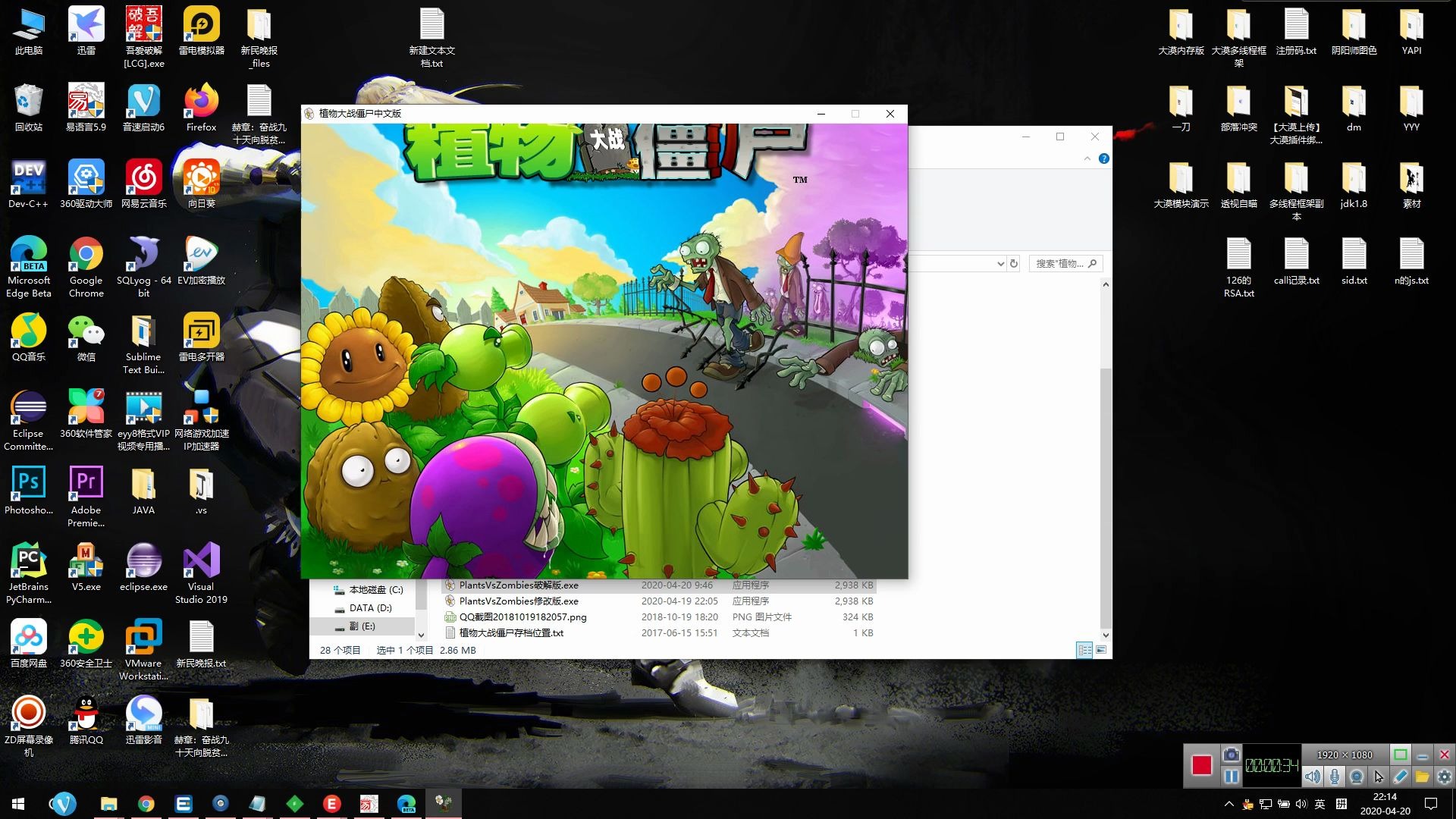Select 百度网盘 desktop shortcut
This screenshot has height=819, width=1456.
tap(29, 644)
